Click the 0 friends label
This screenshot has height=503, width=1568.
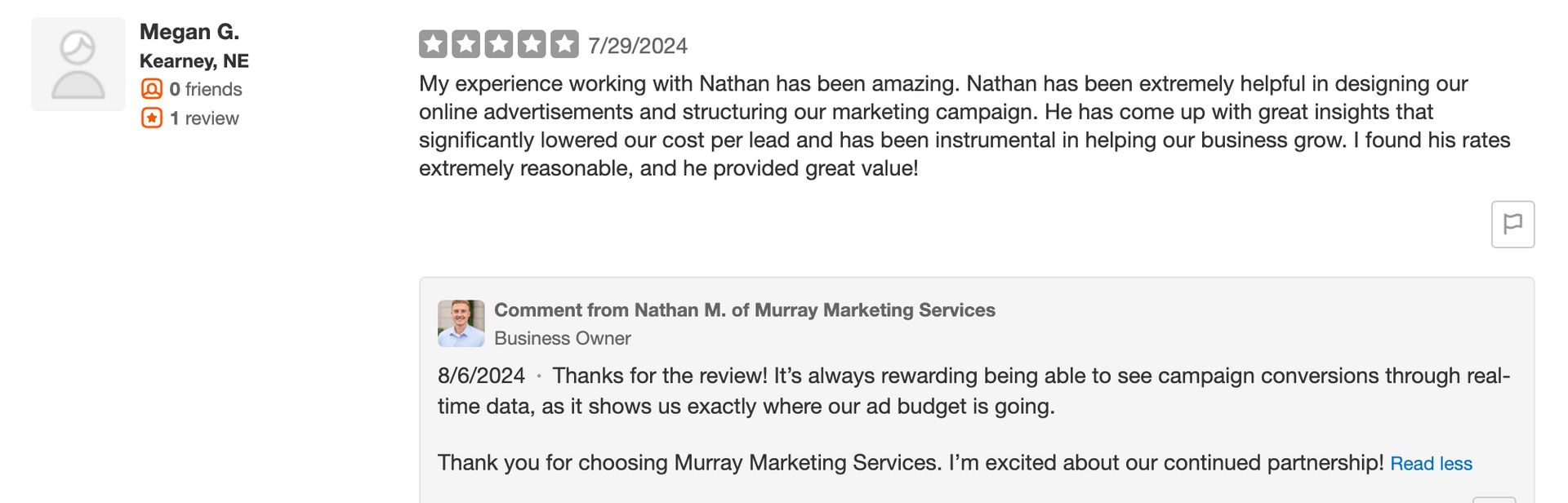coord(206,89)
